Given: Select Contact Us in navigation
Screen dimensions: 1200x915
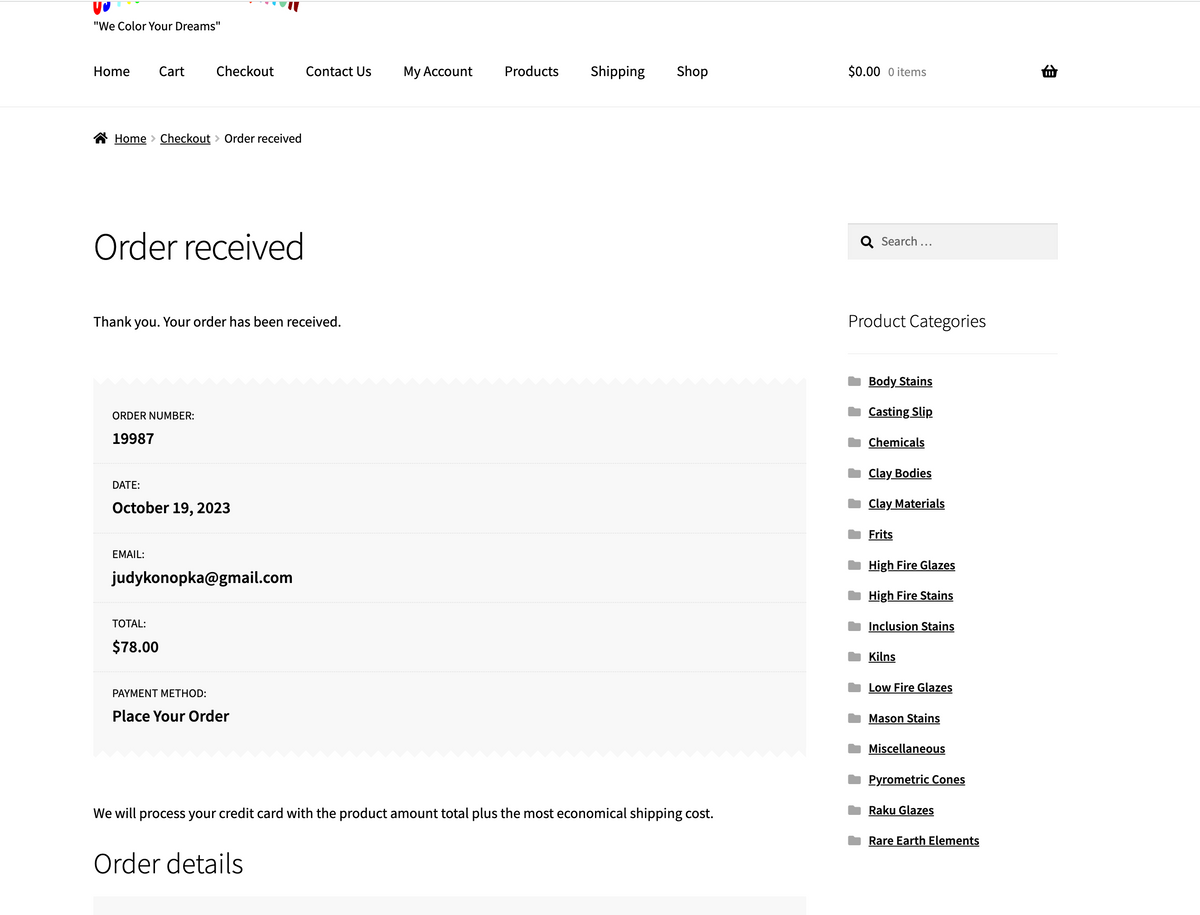Looking at the screenshot, I should 338,71.
